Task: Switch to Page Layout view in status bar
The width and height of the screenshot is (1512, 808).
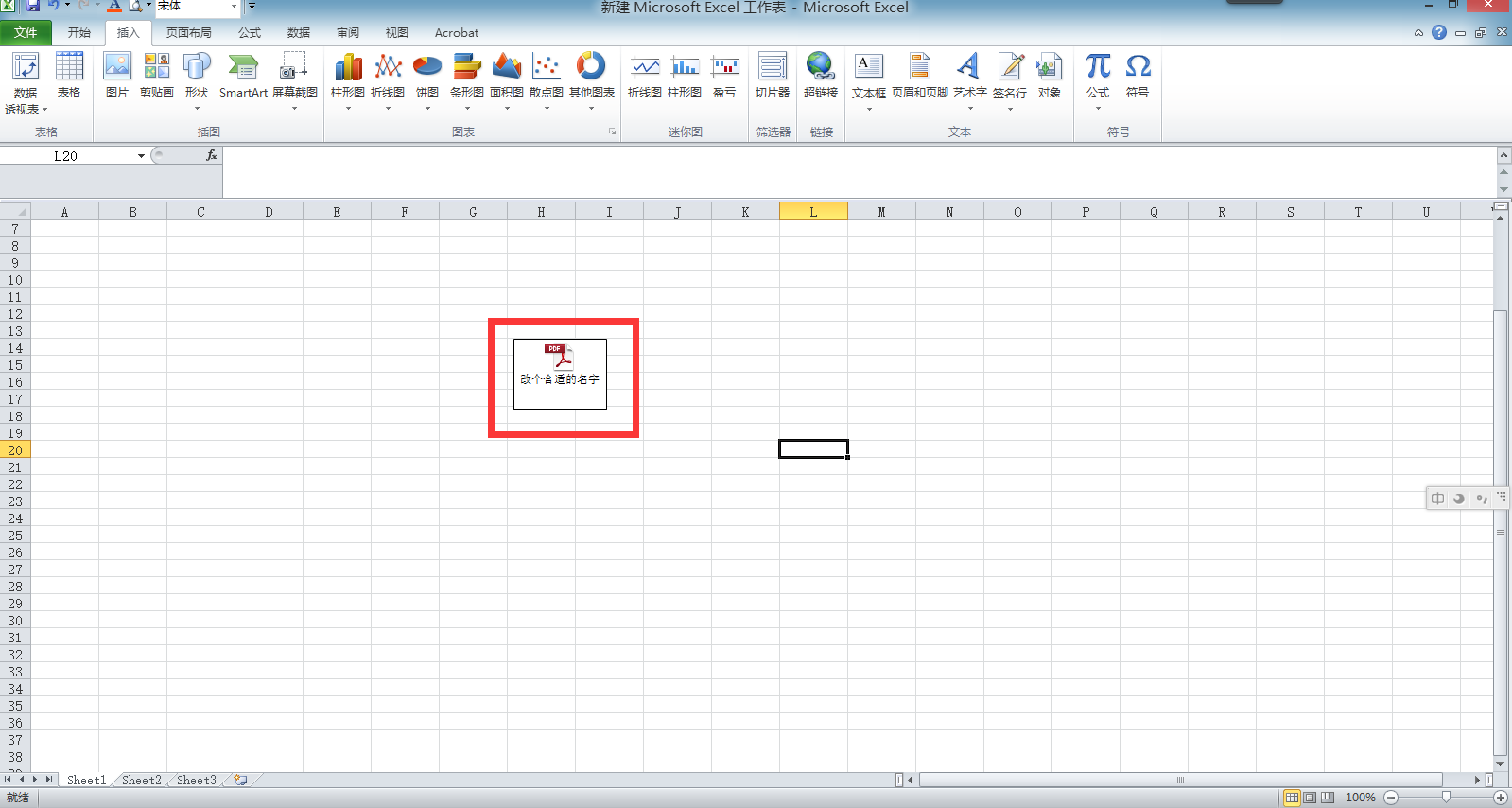Action: pos(1310,798)
